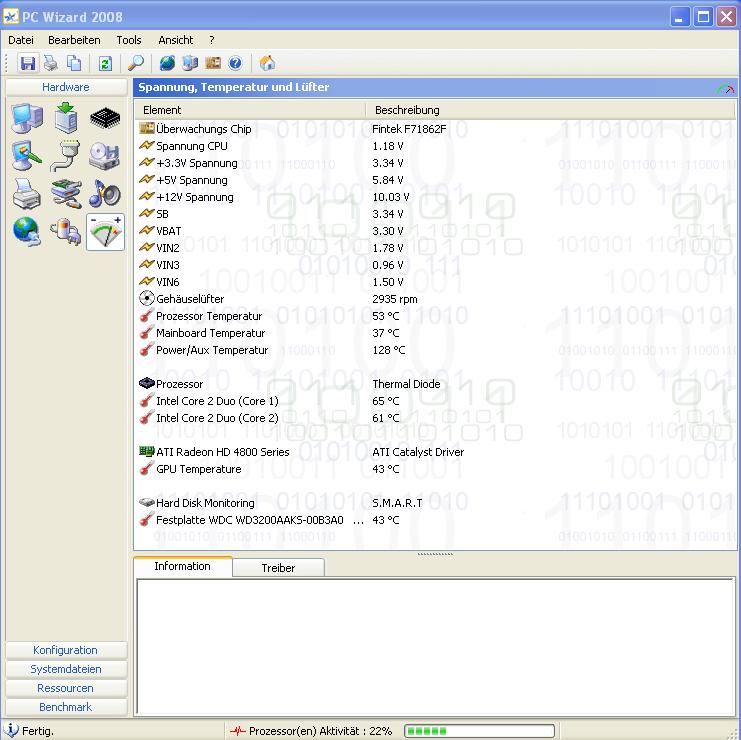Select the ATI Radeon HD 4800 Series row
The height and width of the screenshot is (740, 741).
(x=435, y=452)
